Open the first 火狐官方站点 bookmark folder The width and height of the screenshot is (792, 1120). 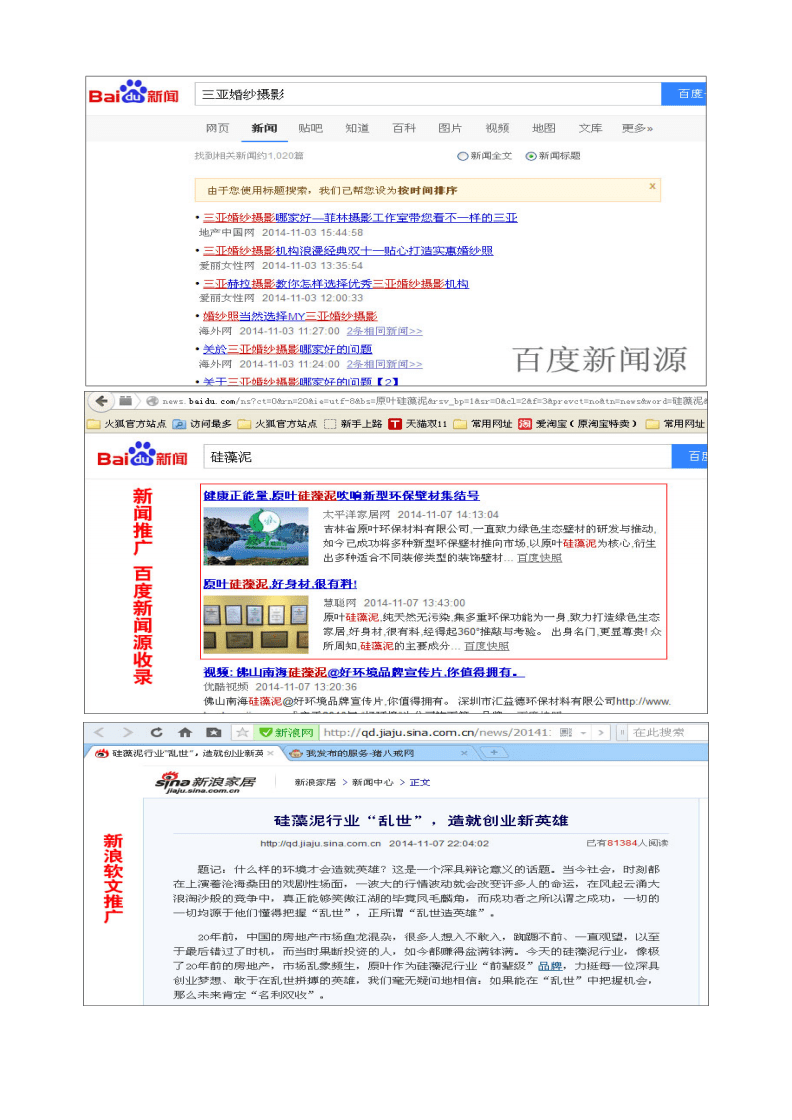[127, 424]
